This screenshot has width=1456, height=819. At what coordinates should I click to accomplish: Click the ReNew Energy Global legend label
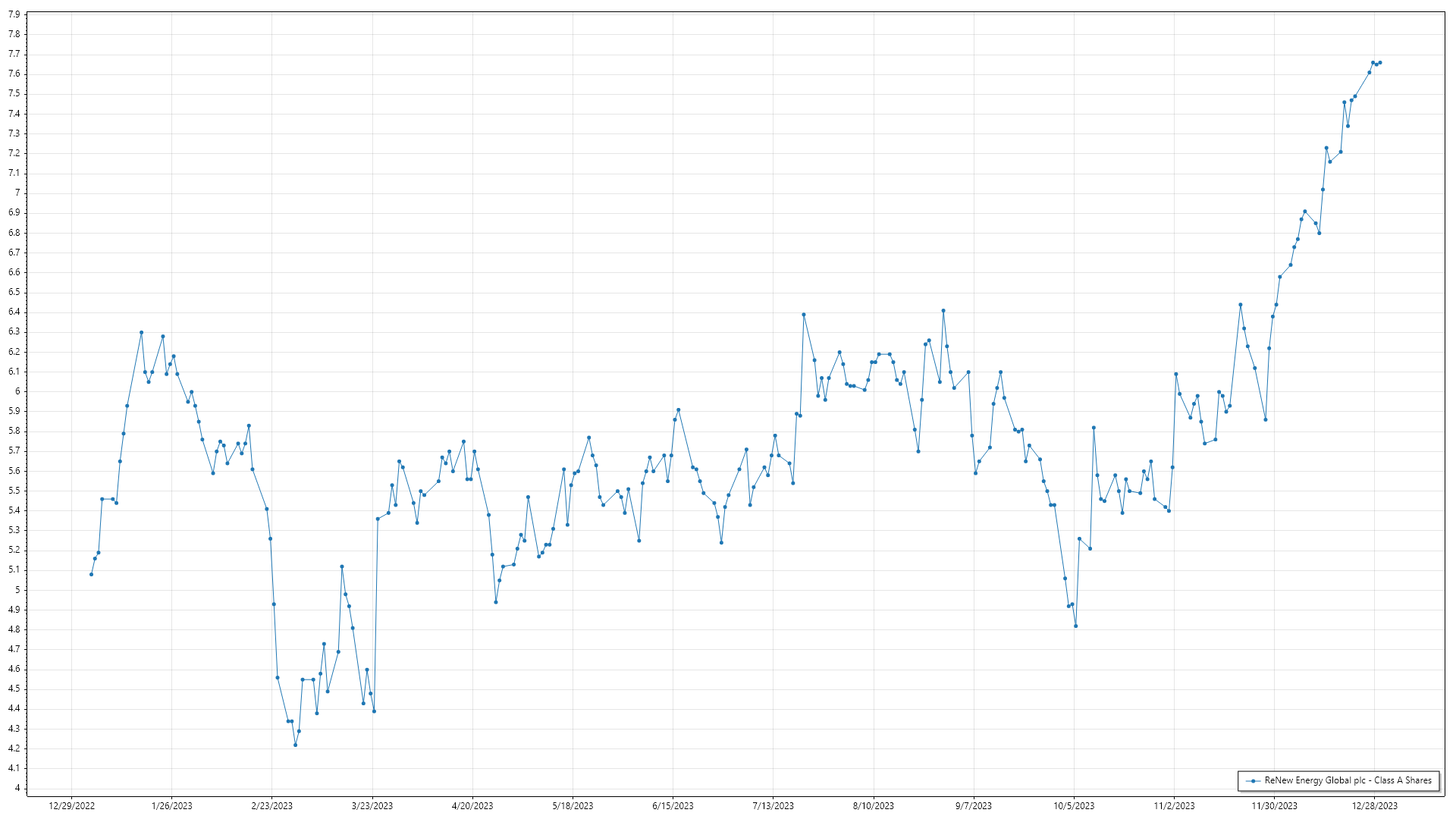(1348, 780)
